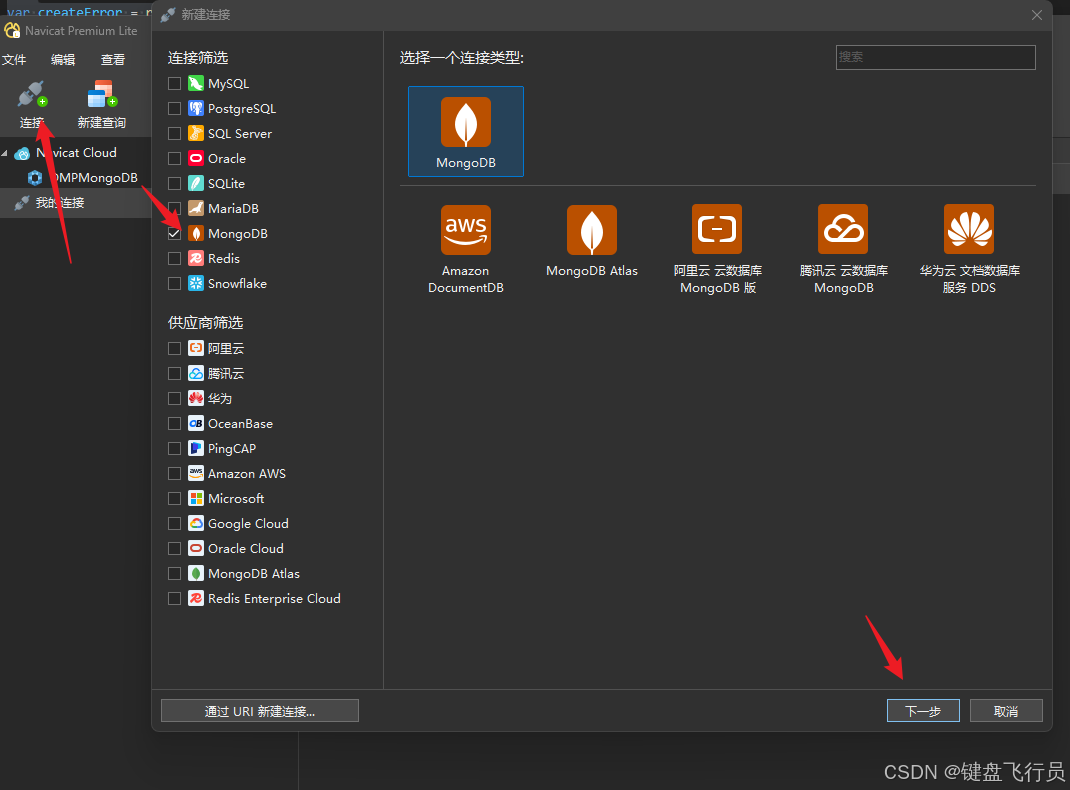
Task: Click the 下一步 button
Action: [x=923, y=711]
